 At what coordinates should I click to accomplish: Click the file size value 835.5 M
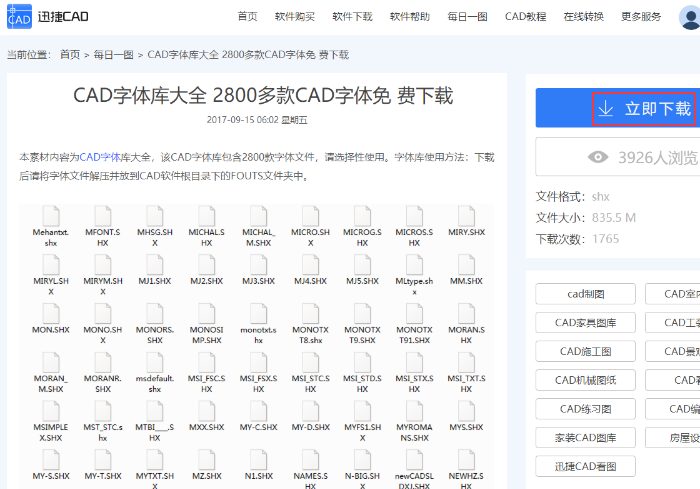pyautogui.click(x=614, y=217)
